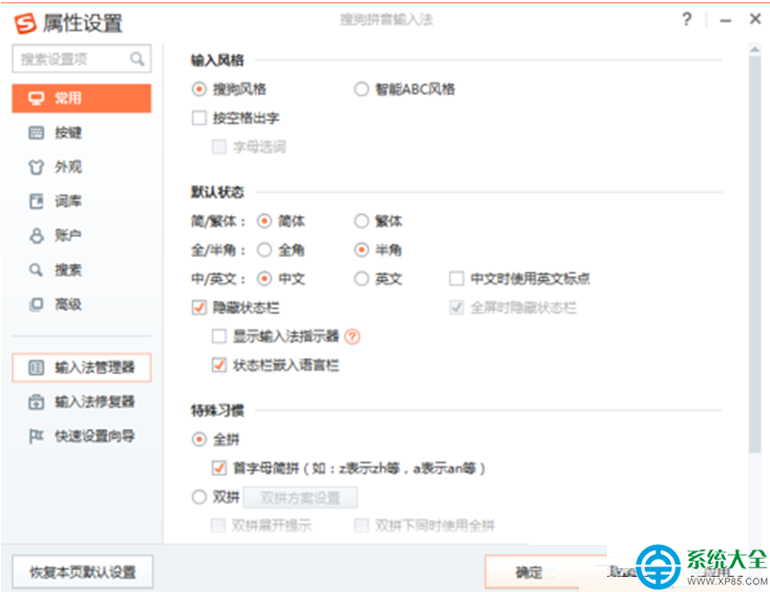Select 全角 full-width option
770x592 pixels.
pos(264,250)
